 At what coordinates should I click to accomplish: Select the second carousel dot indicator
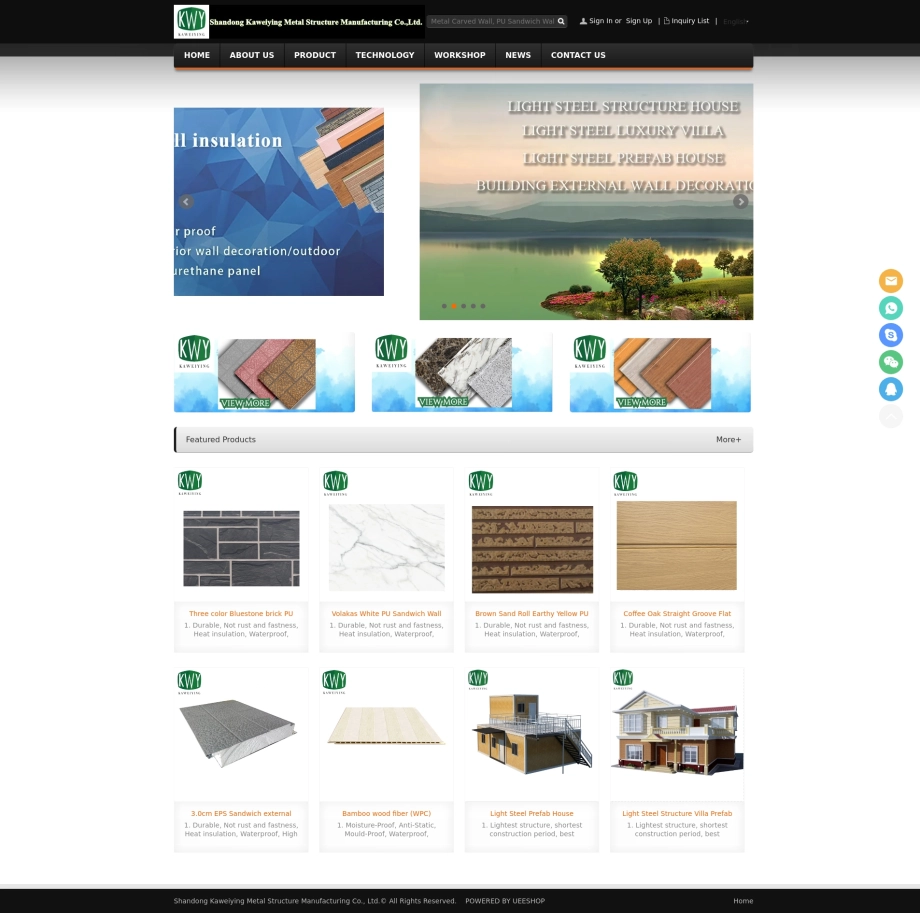(454, 306)
